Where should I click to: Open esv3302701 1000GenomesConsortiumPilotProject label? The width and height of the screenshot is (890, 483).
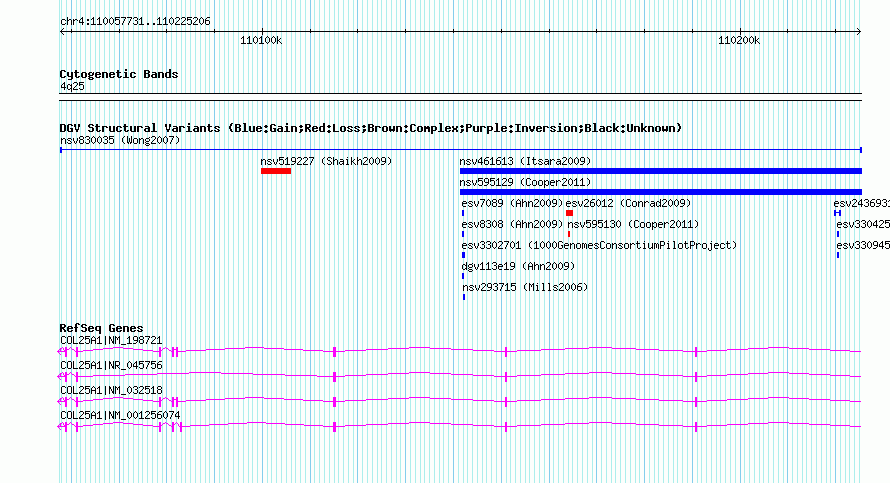(599, 245)
